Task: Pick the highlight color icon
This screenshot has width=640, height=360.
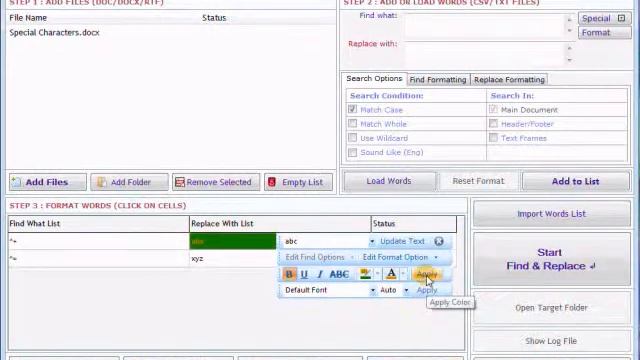Action: (366, 274)
